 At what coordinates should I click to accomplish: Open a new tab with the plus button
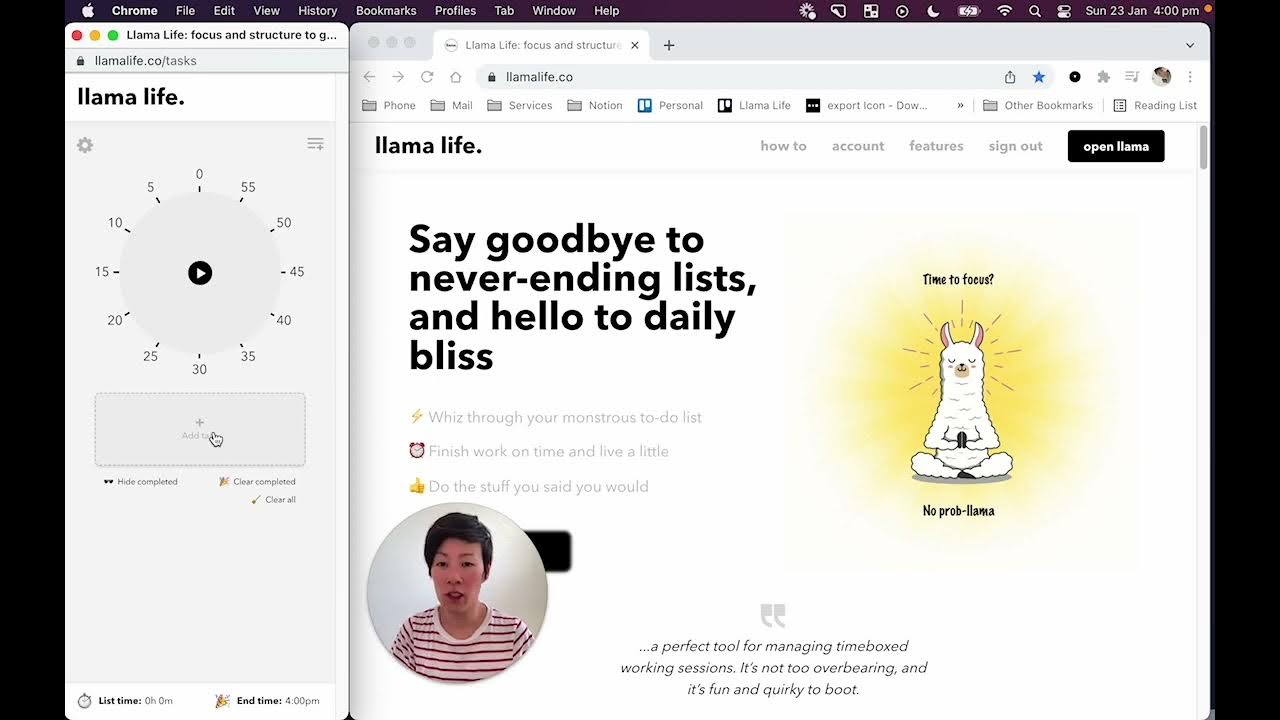coord(669,45)
